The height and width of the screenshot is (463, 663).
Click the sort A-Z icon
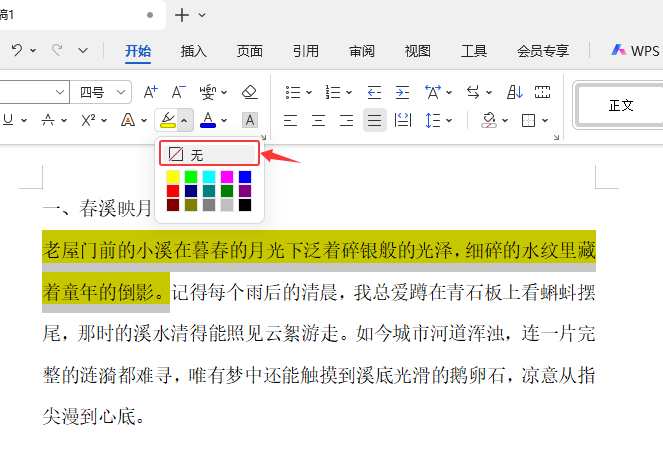pos(515,92)
